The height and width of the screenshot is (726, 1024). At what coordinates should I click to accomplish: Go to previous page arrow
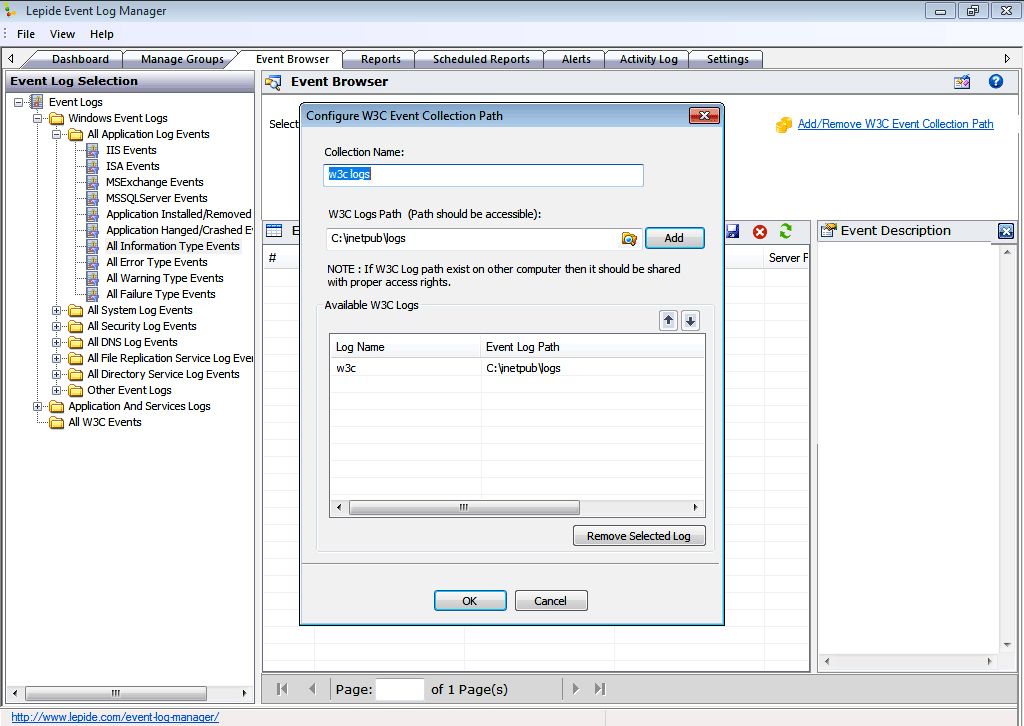click(312, 689)
